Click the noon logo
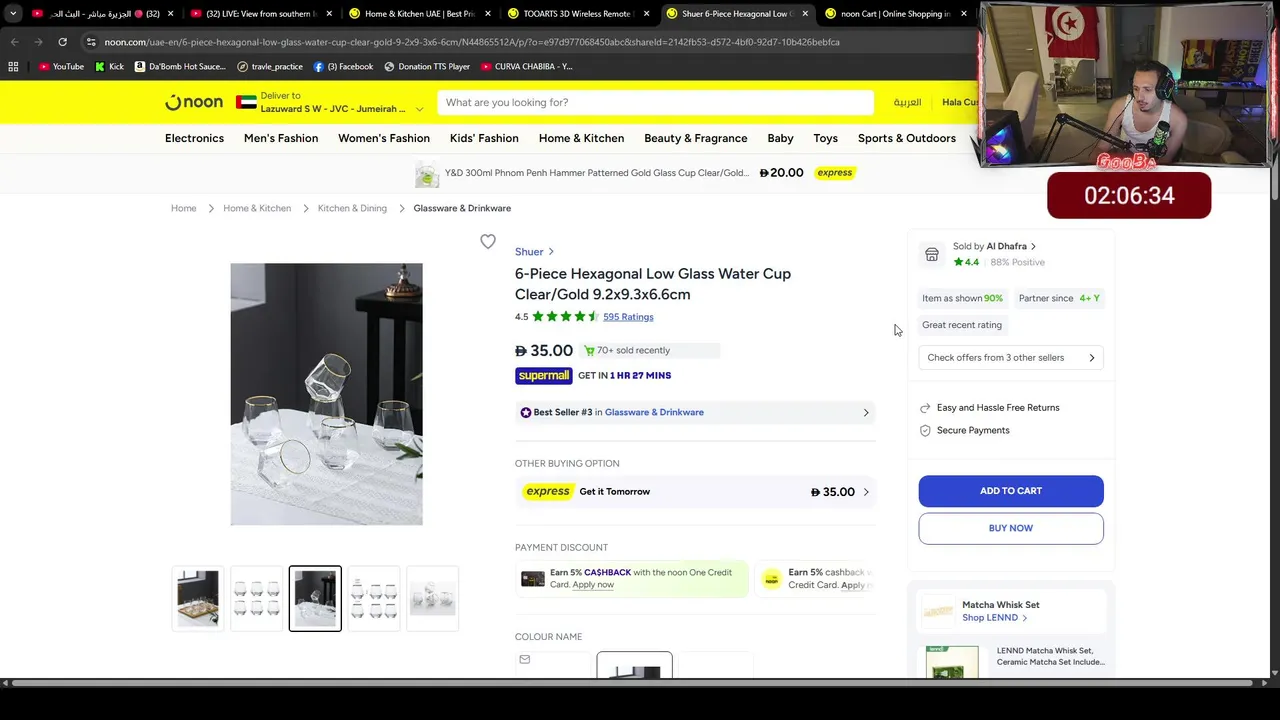The height and width of the screenshot is (720, 1280). [194, 102]
